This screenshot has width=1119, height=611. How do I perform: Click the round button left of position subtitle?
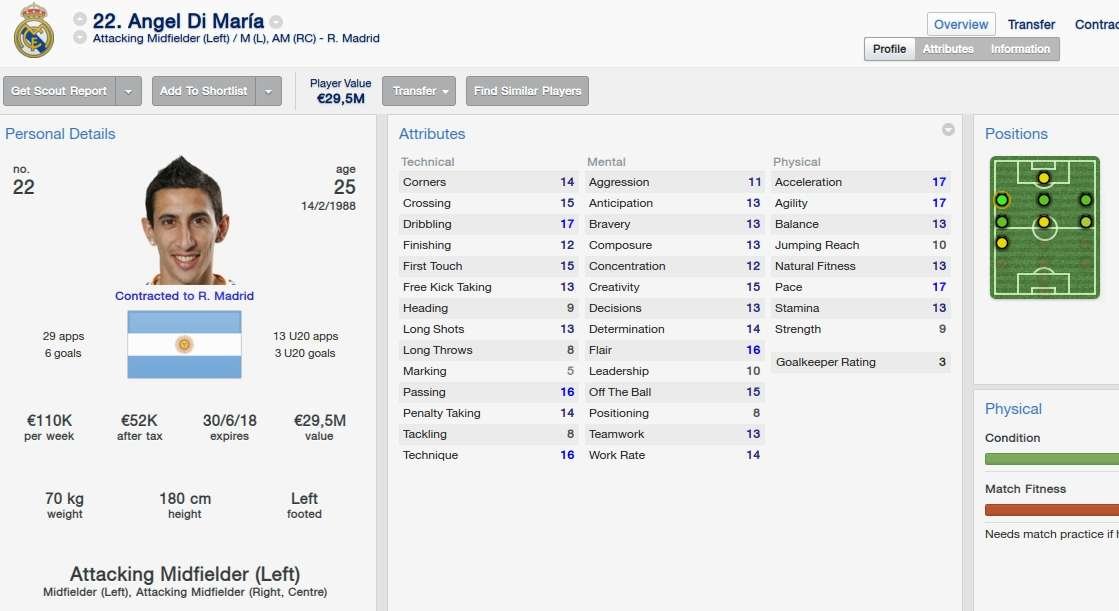pyautogui.click(x=80, y=38)
